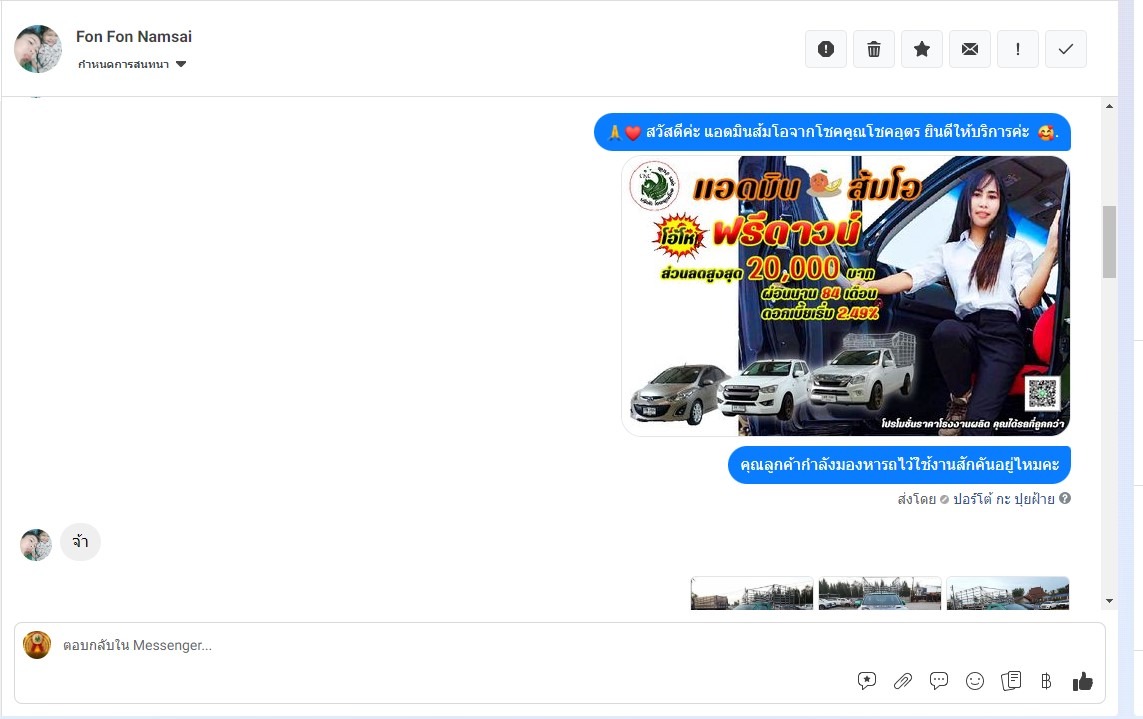This screenshot has height=719, width=1143.
Task: Attach a file with paperclip icon
Action: tap(902, 681)
